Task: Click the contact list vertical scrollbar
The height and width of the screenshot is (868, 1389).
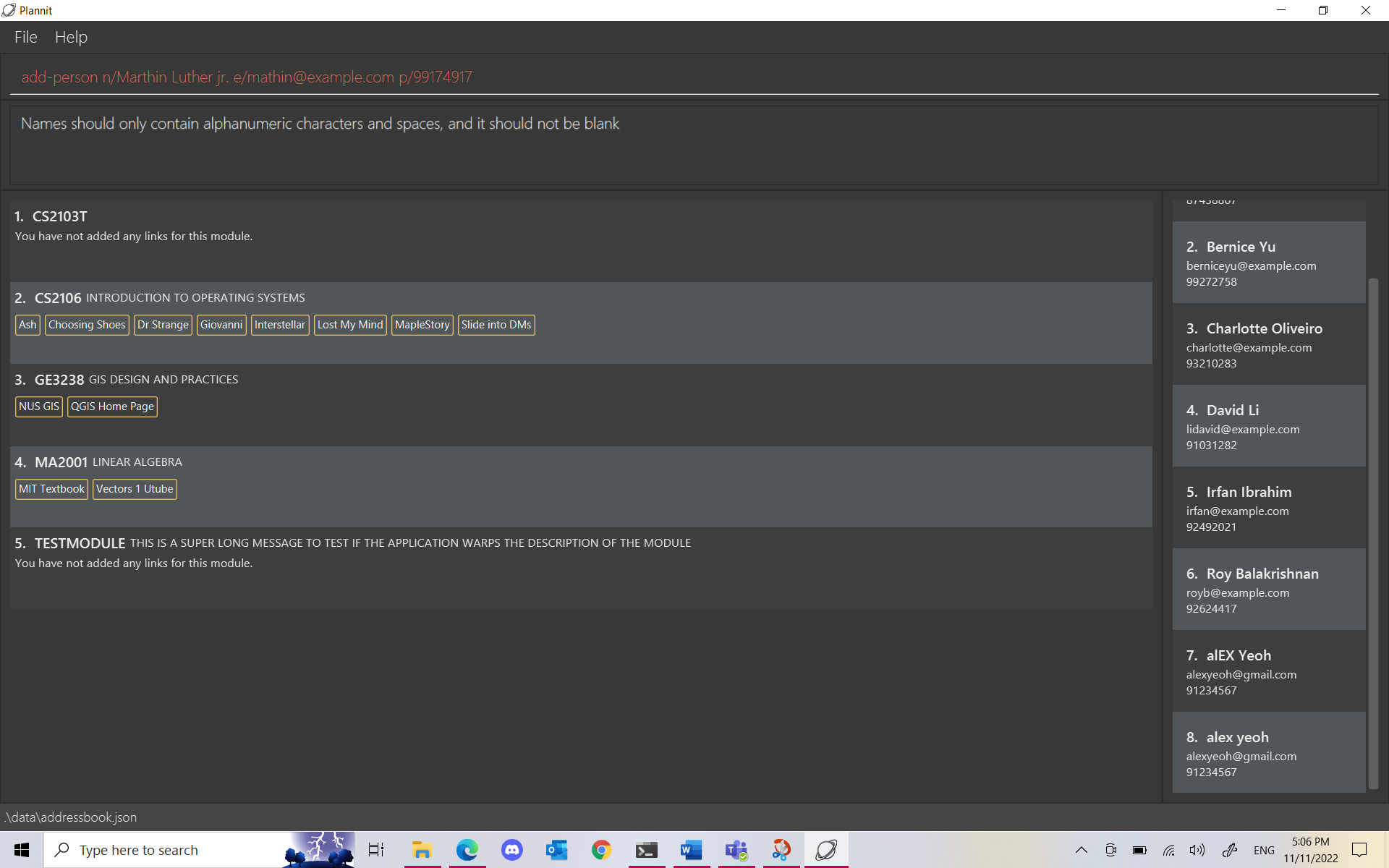Action: click(x=1373, y=532)
